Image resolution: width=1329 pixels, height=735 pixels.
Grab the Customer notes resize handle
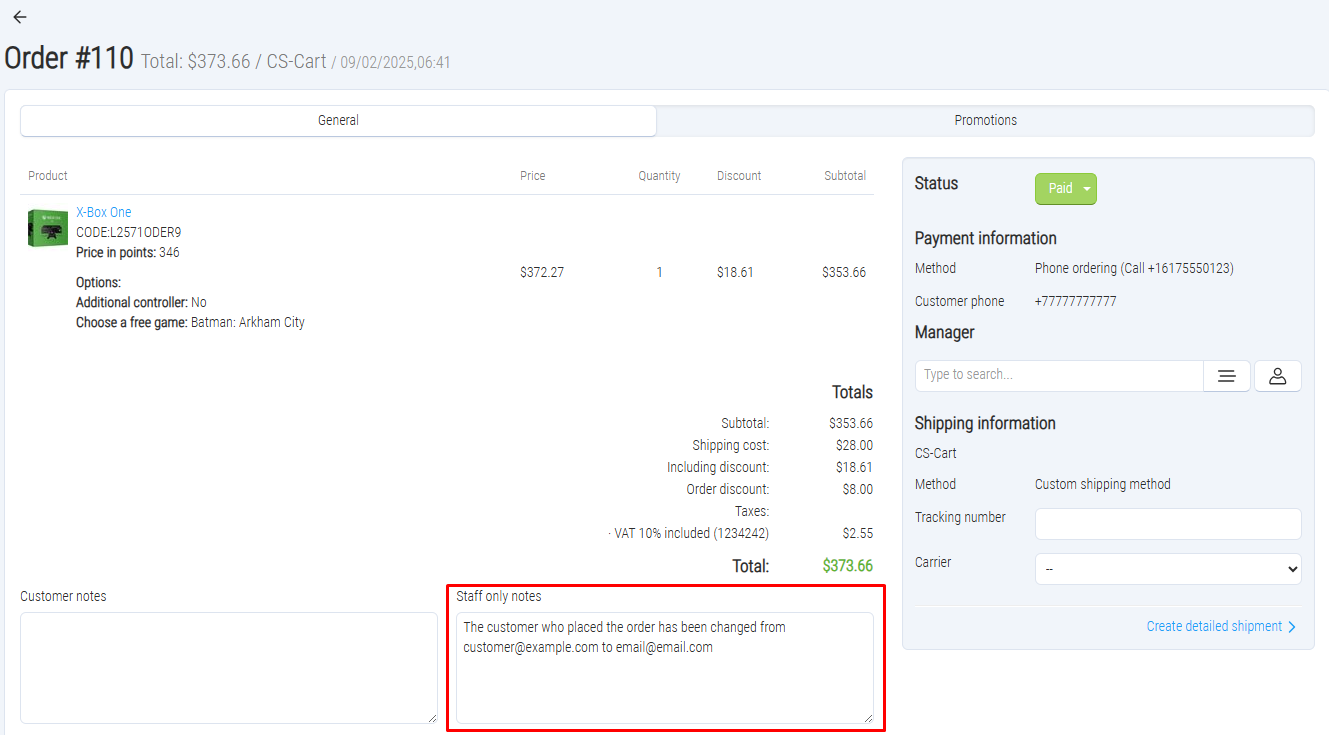[x=432, y=718]
